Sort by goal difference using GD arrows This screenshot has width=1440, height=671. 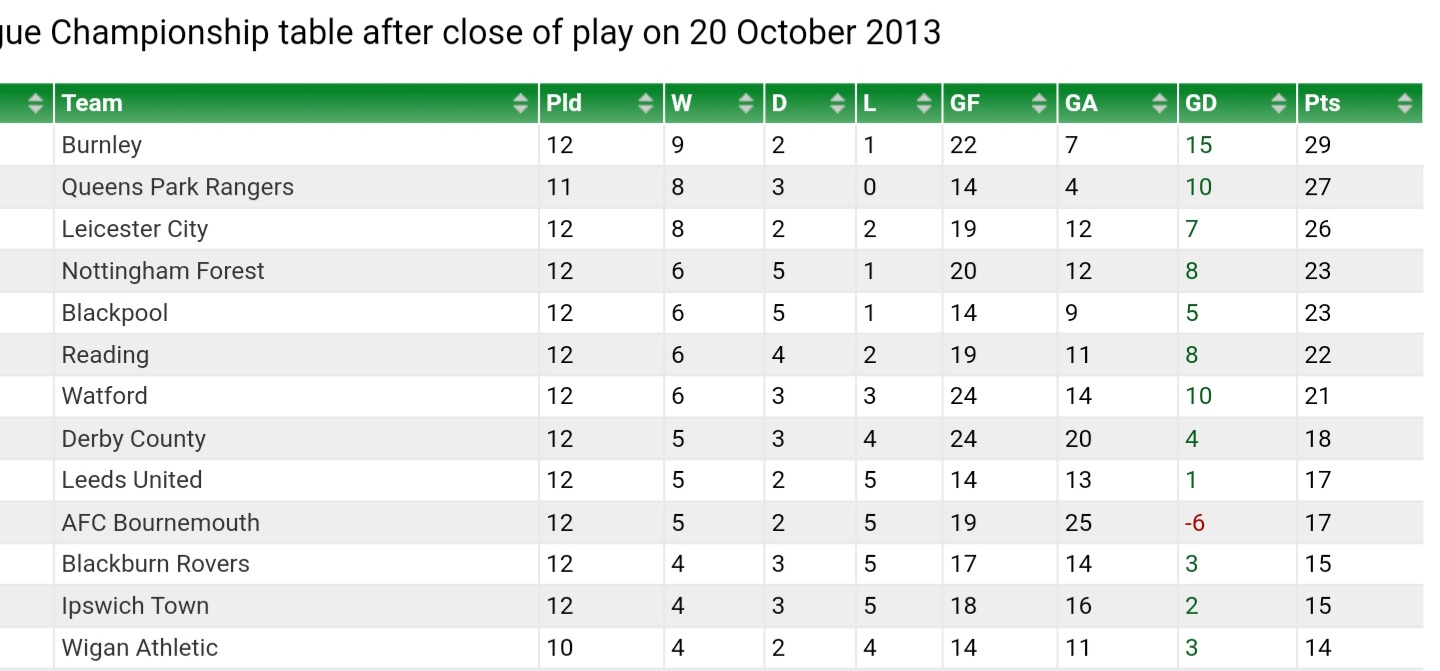coord(1278,103)
